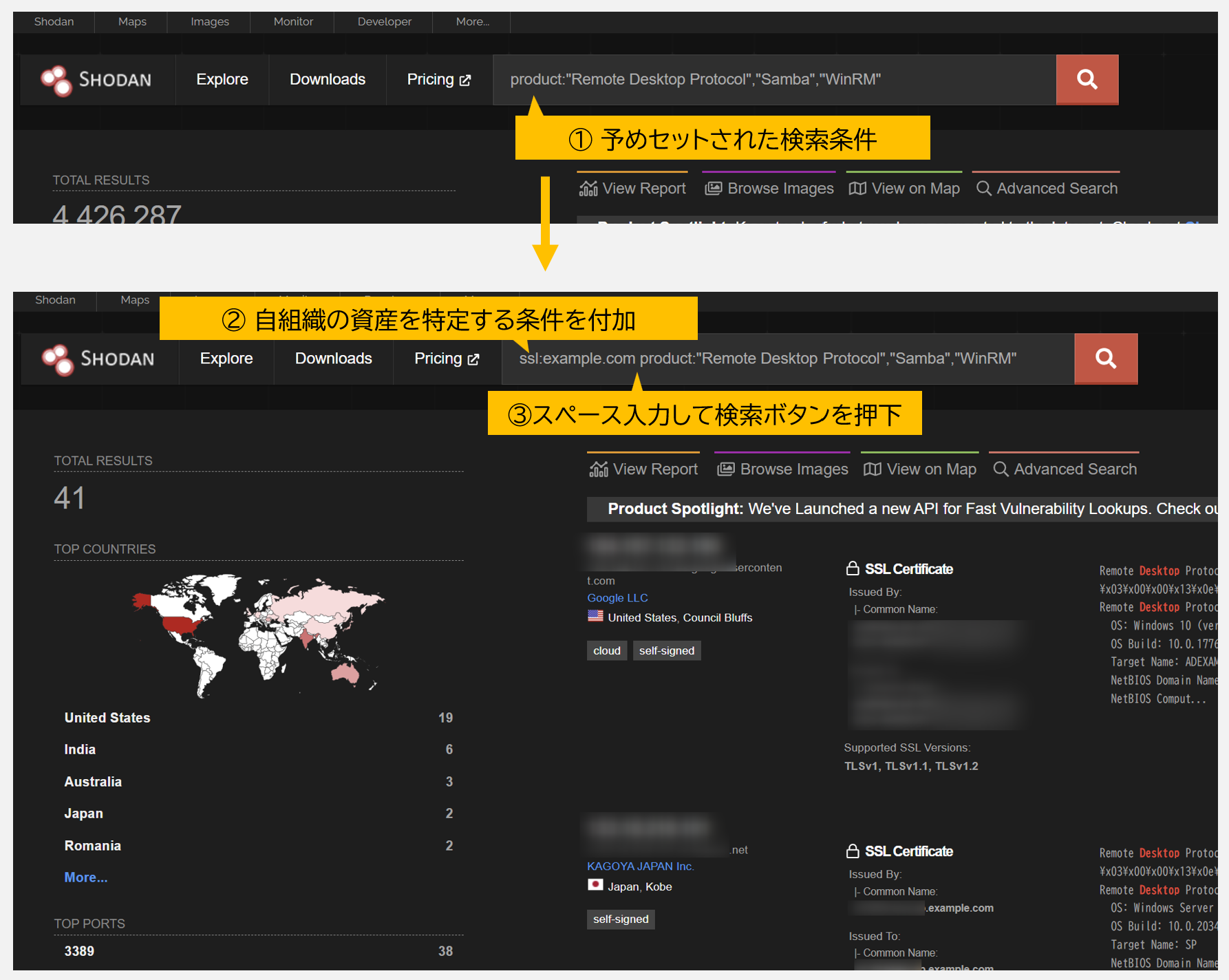
Task: Click the Shodan top-bar tab in upper screenshot
Action: [54, 21]
